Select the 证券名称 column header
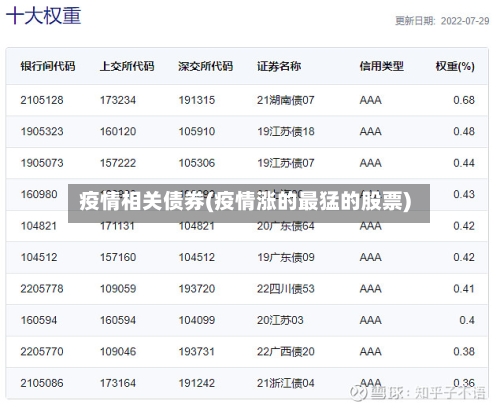Image resolution: width=500 pixels, height=408 pixels. (x=279, y=66)
